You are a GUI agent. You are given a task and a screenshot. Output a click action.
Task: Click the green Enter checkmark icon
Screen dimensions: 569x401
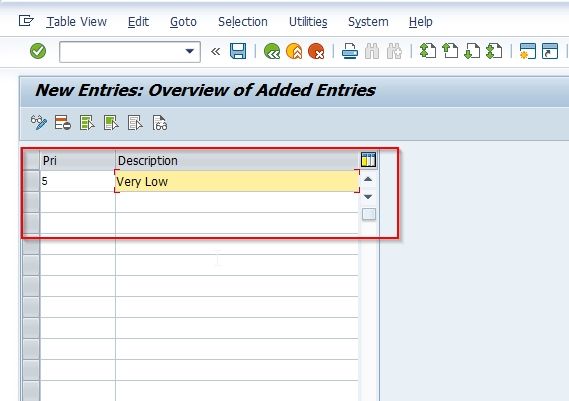click(x=38, y=51)
